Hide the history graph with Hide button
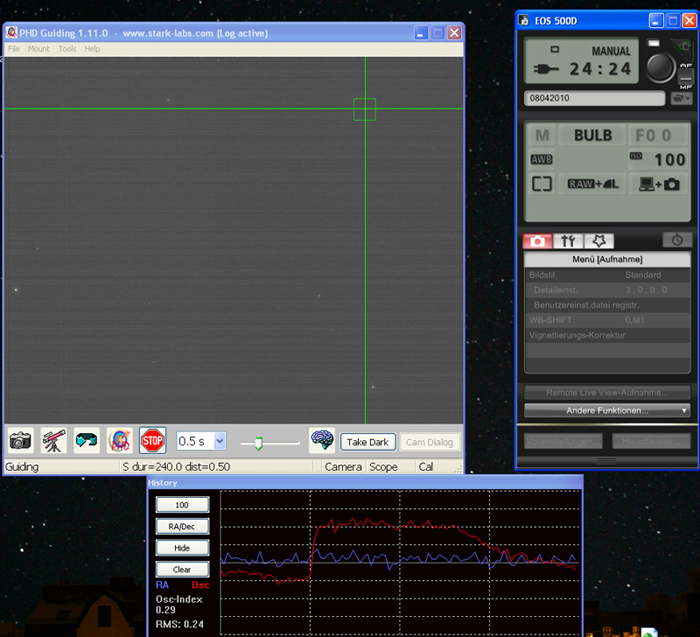The height and width of the screenshot is (637, 700). (x=182, y=548)
